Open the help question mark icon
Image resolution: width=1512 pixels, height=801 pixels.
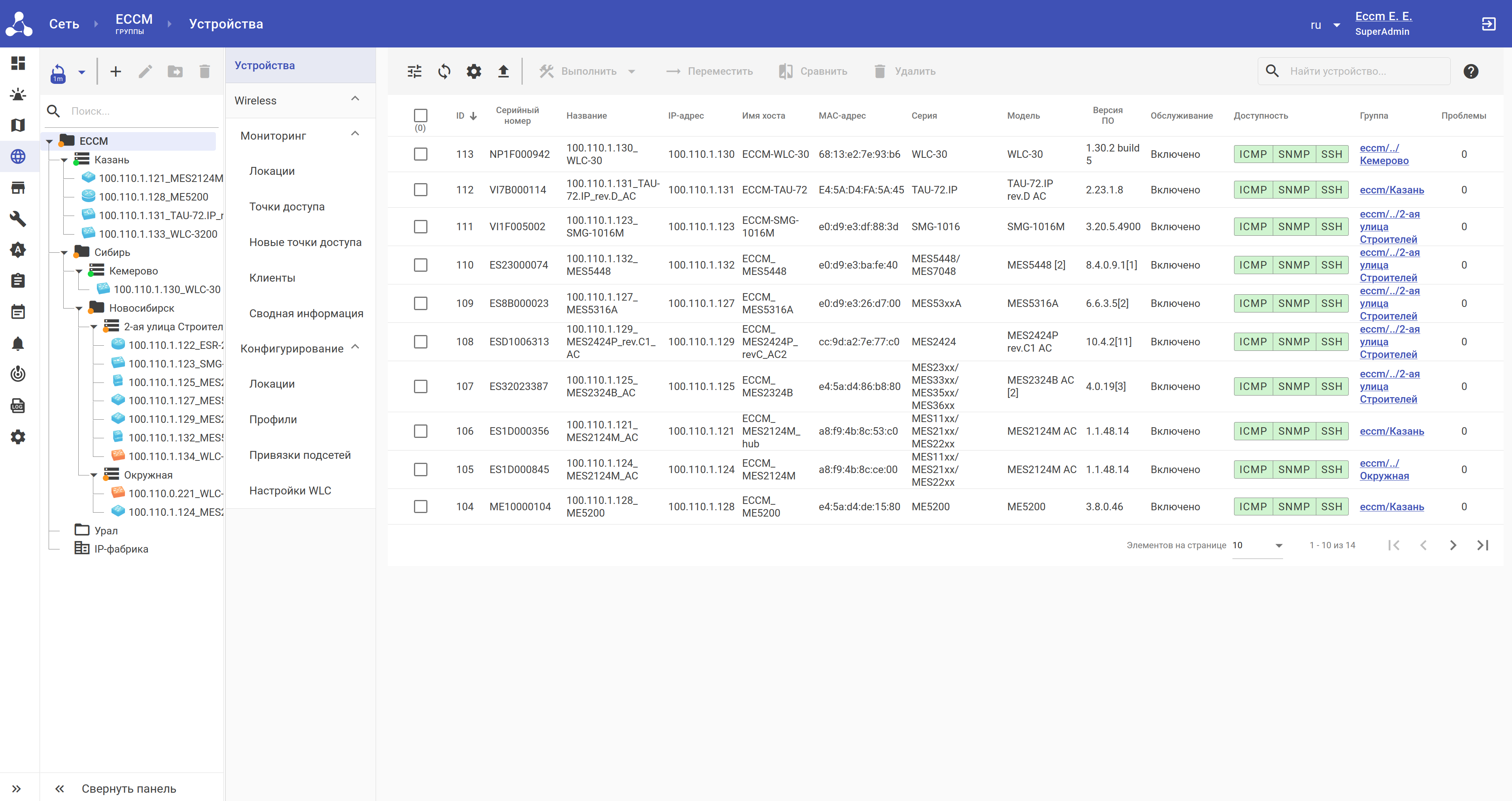pyautogui.click(x=1470, y=71)
